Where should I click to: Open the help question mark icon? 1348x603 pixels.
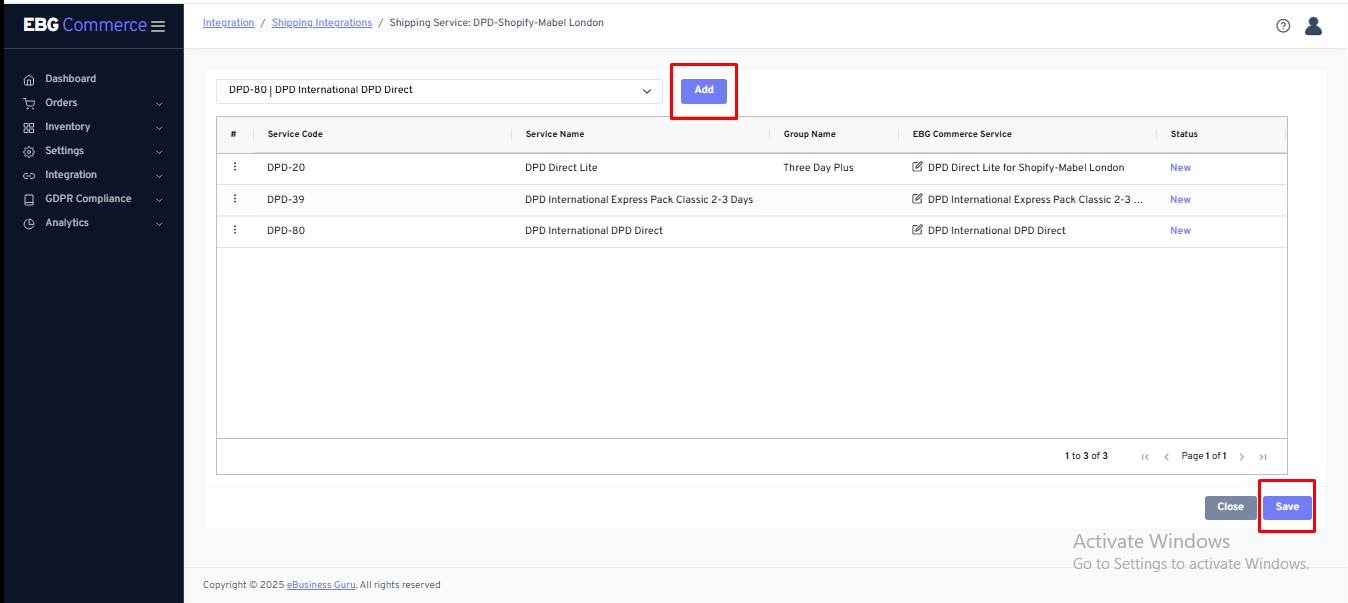(x=1283, y=26)
